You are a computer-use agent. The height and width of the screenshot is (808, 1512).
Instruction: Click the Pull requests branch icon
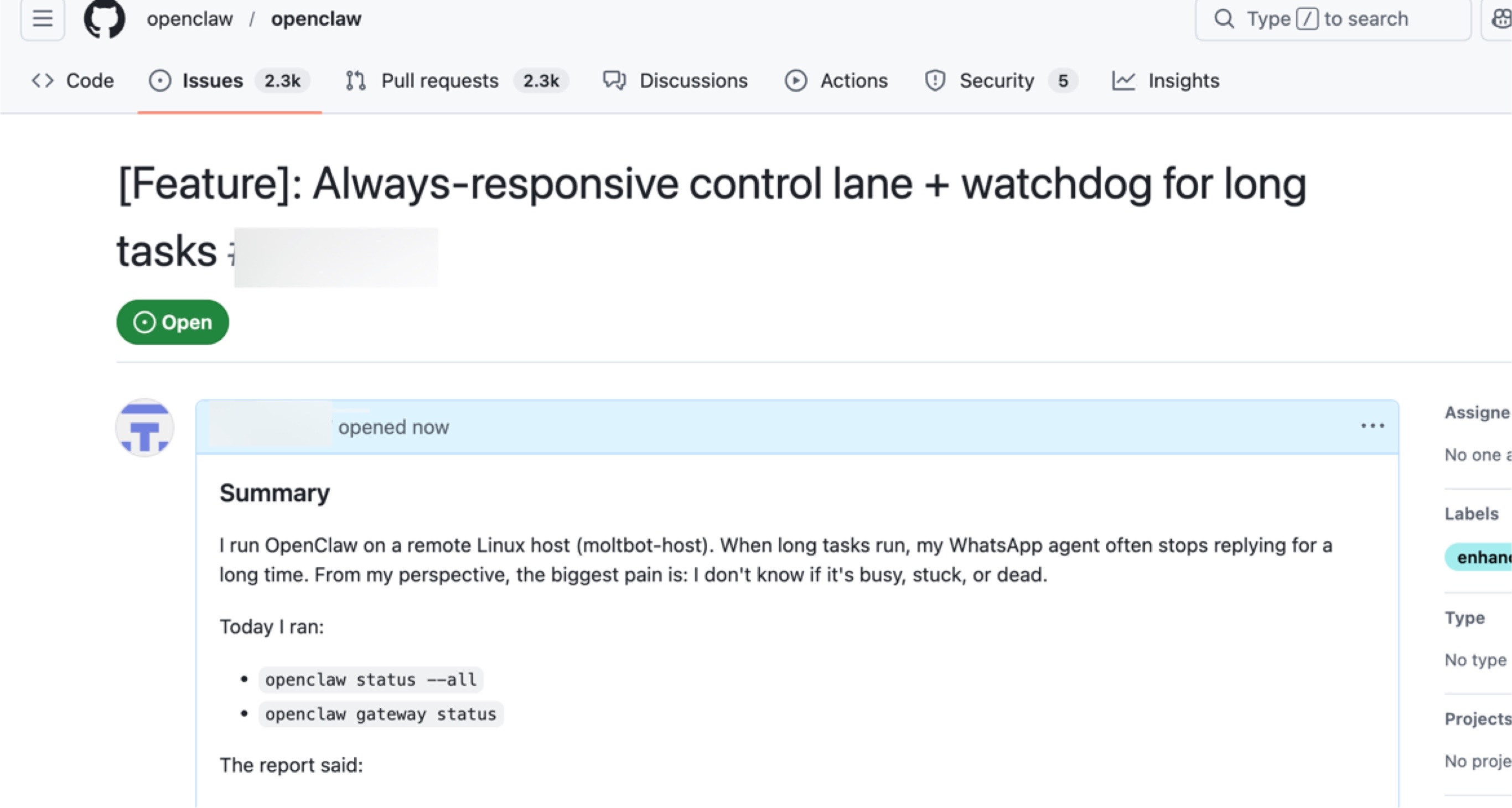pyautogui.click(x=356, y=80)
